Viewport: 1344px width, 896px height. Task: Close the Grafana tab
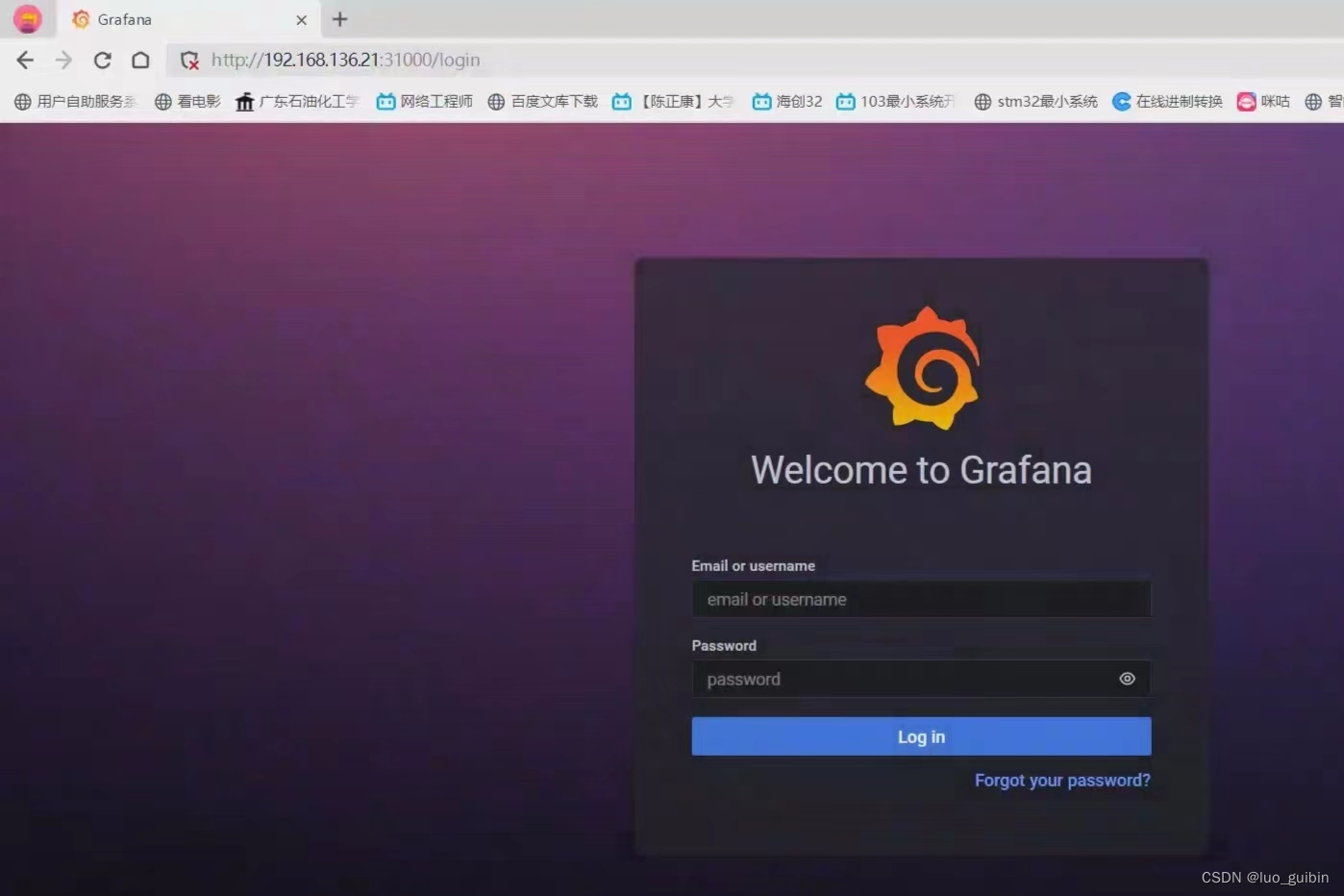(301, 19)
